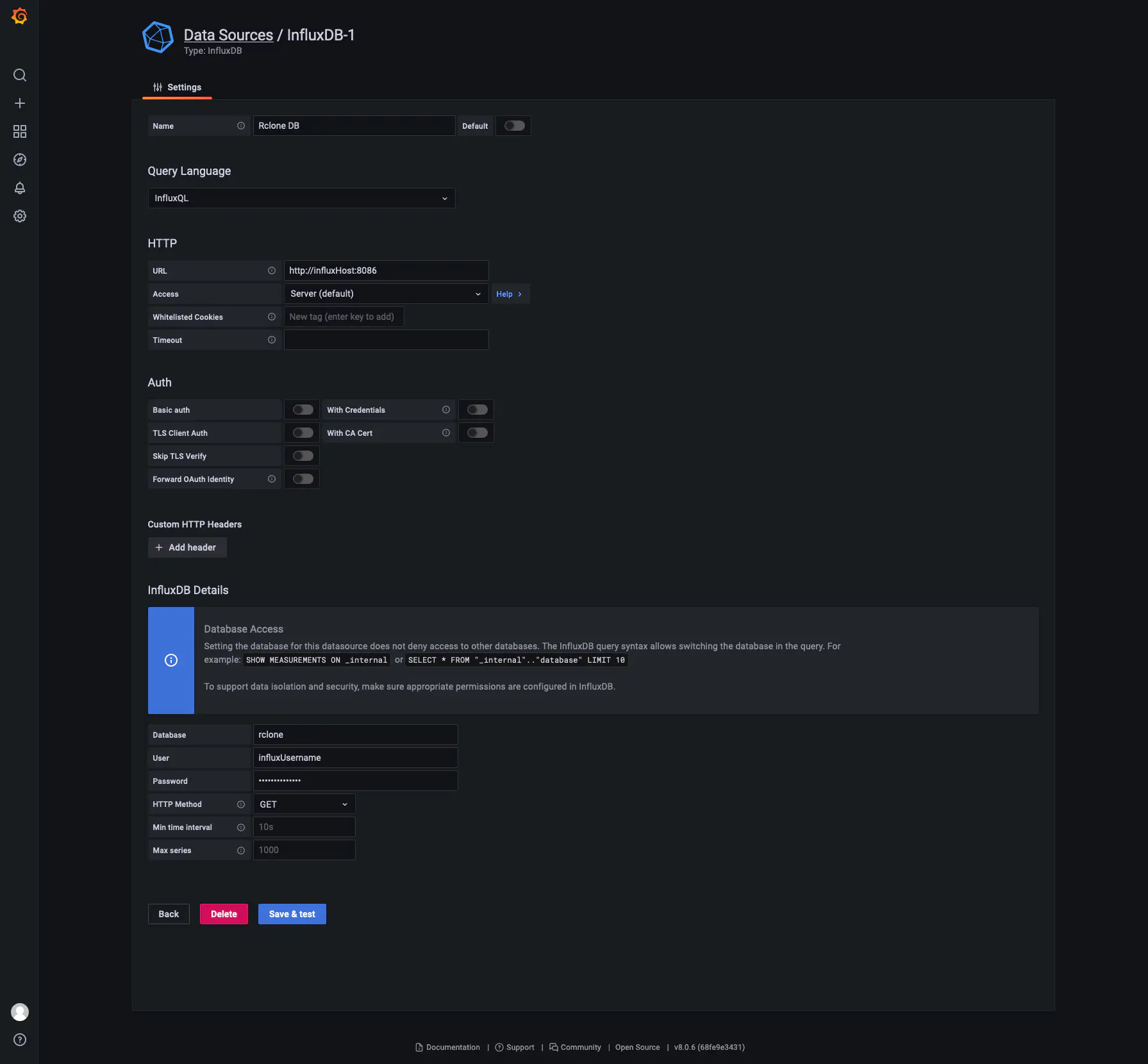
Task: Focus the Whitelisted Cookies tag input
Action: pyautogui.click(x=344, y=317)
